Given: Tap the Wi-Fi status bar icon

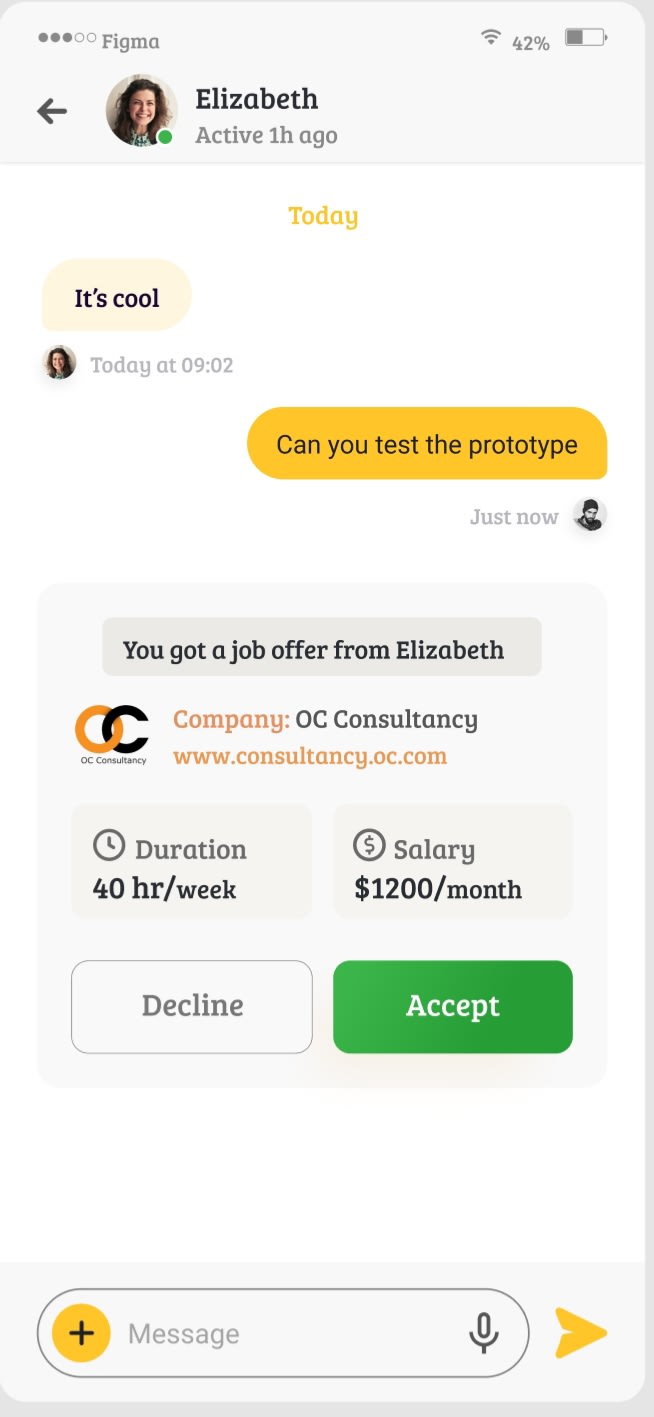Looking at the screenshot, I should pos(490,39).
